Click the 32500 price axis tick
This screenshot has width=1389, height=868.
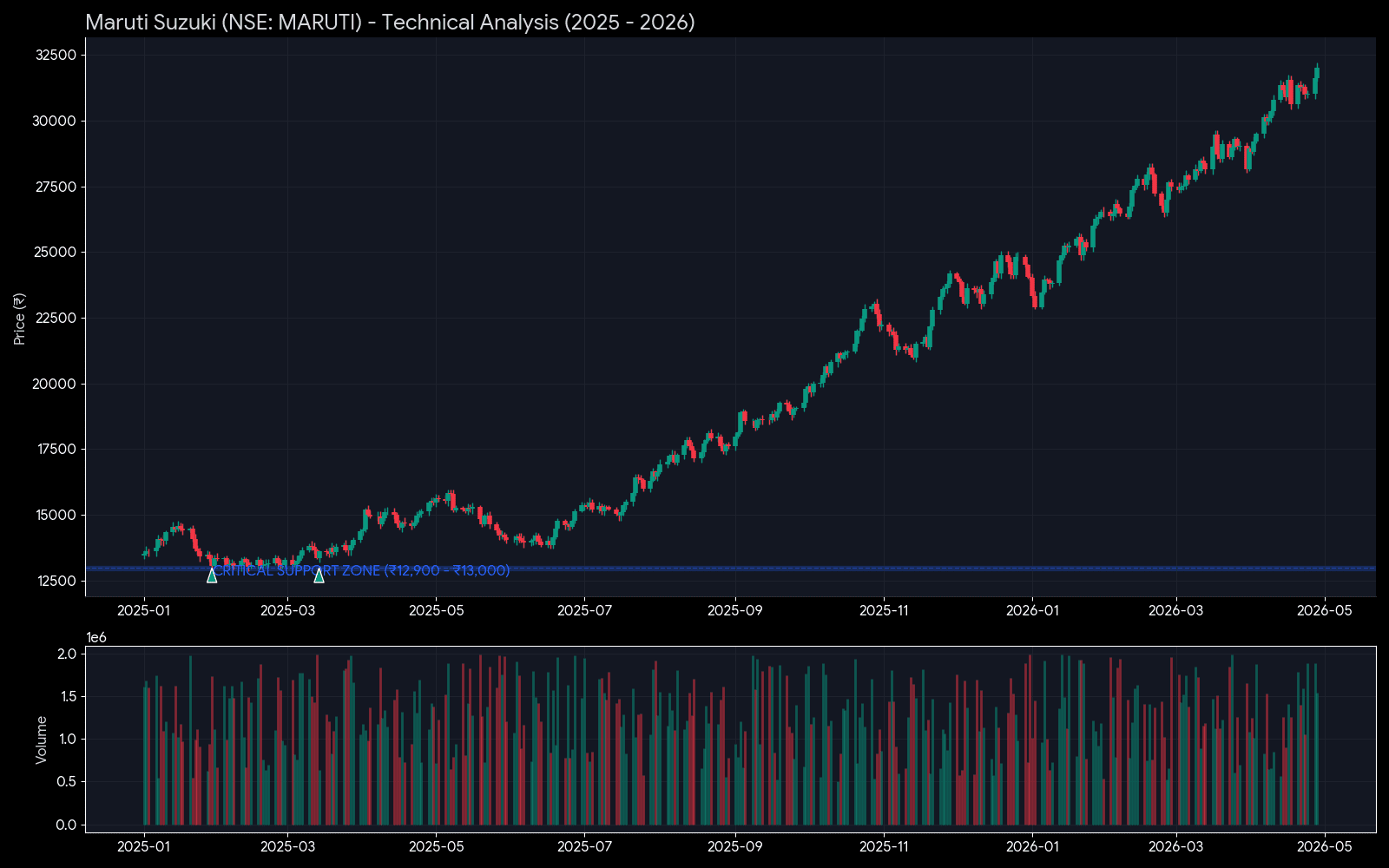pyautogui.click(x=56, y=55)
